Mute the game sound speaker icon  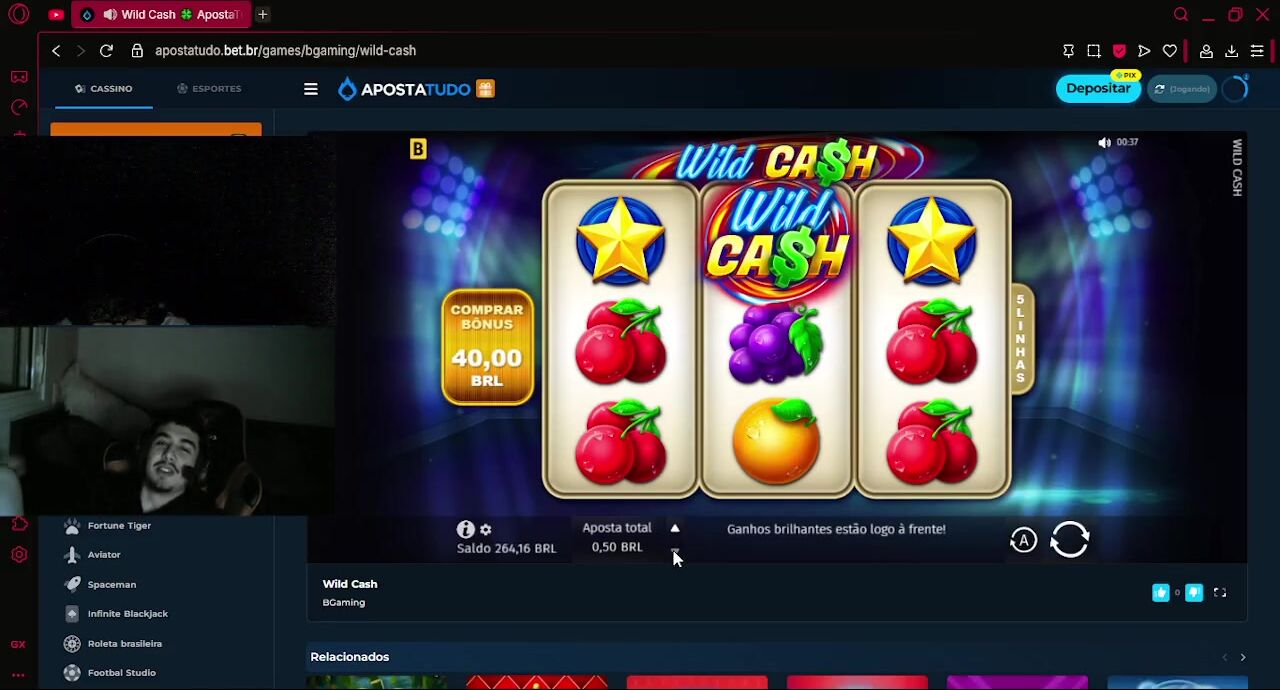(x=1104, y=142)
